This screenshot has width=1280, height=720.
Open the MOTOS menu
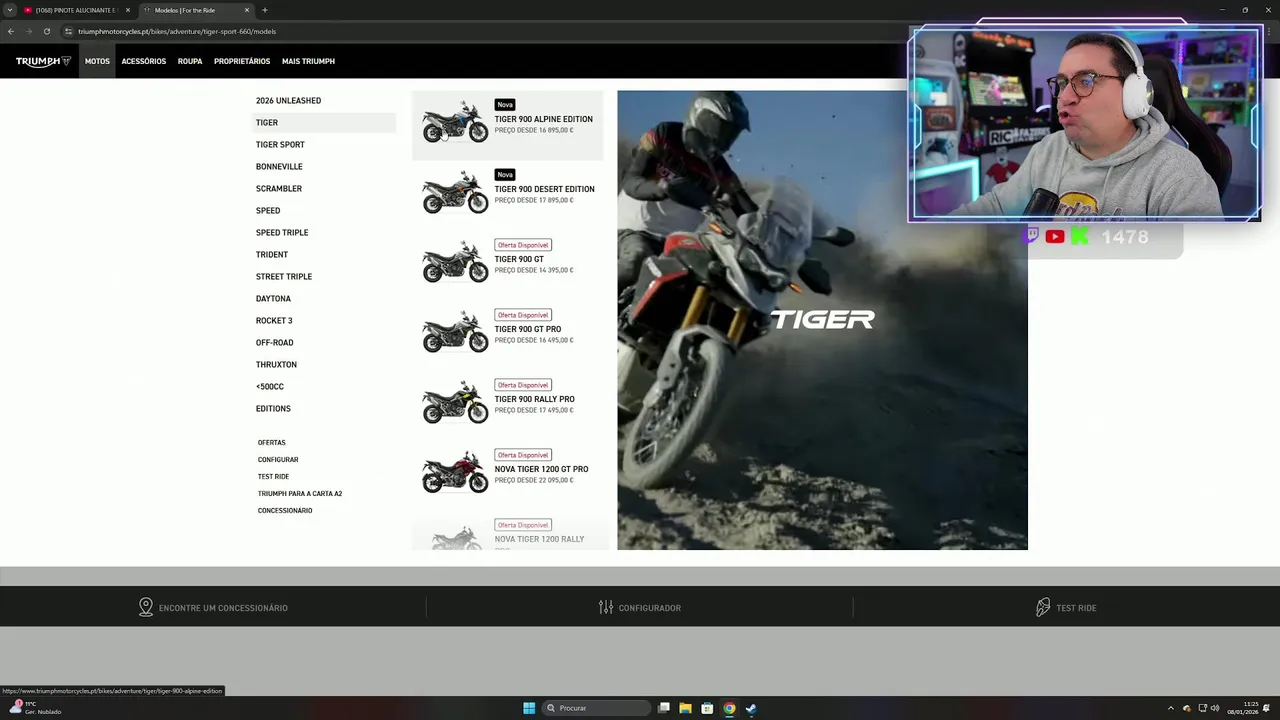(x=97, y=61)
